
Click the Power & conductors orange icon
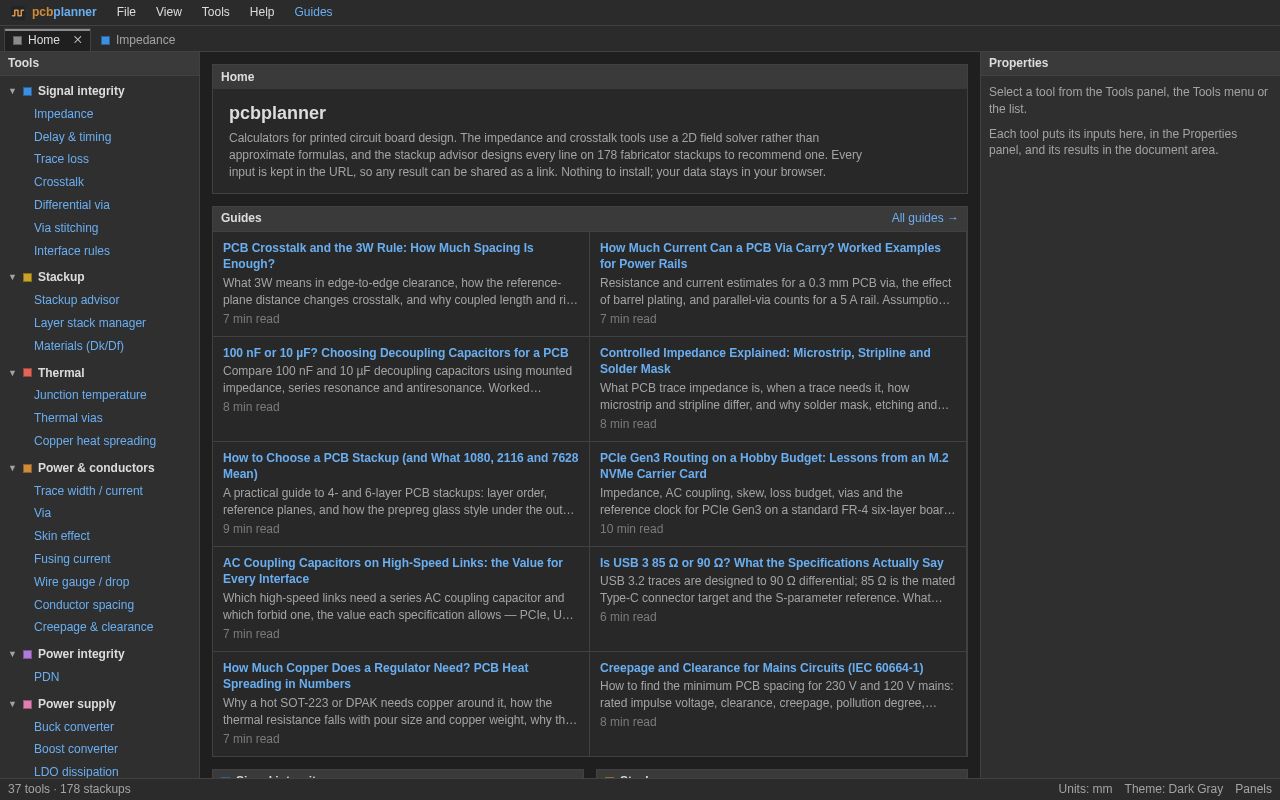[x=28, y=468]
